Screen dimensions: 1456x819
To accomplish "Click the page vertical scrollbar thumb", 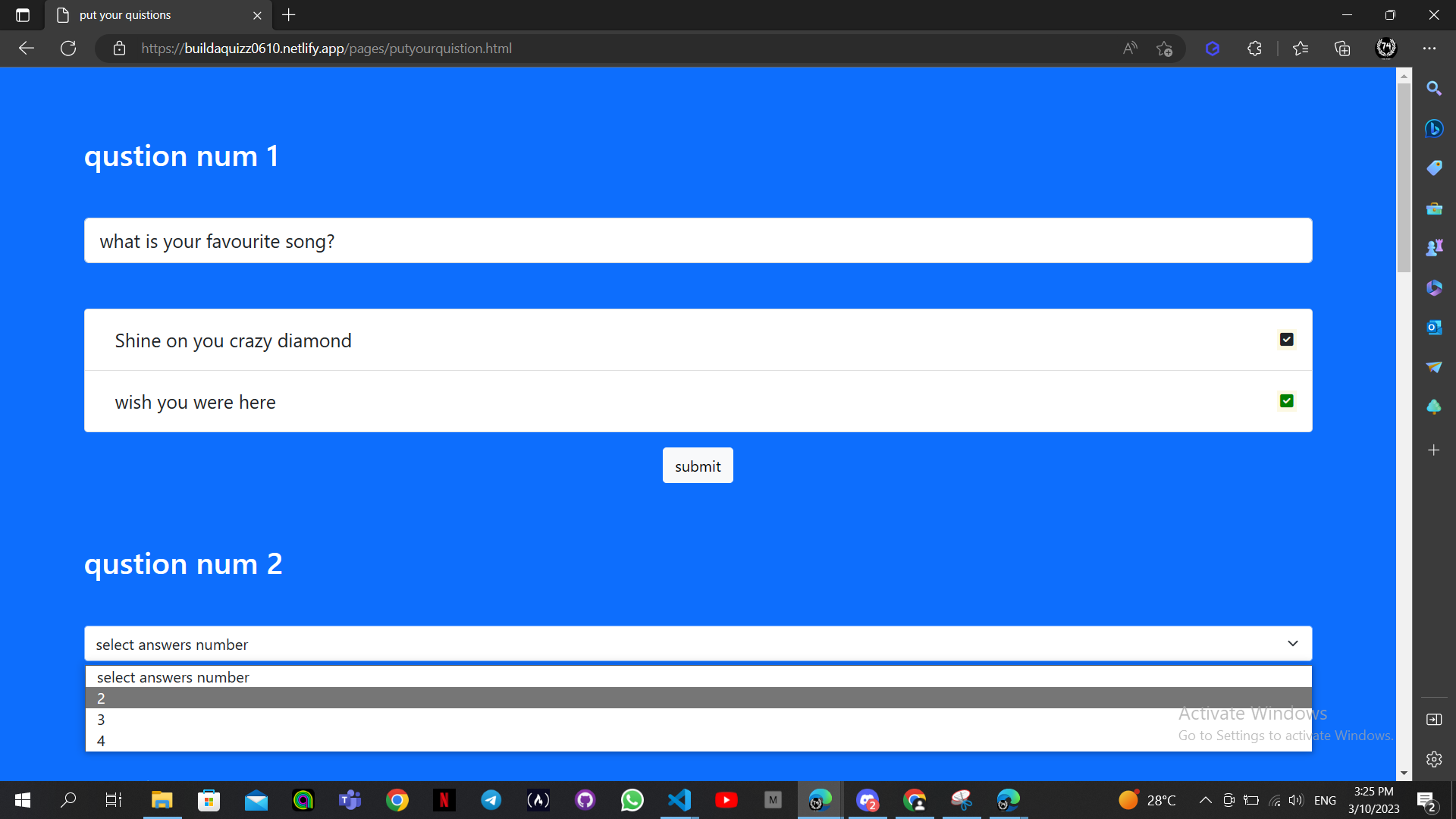I will point(1404,178).
